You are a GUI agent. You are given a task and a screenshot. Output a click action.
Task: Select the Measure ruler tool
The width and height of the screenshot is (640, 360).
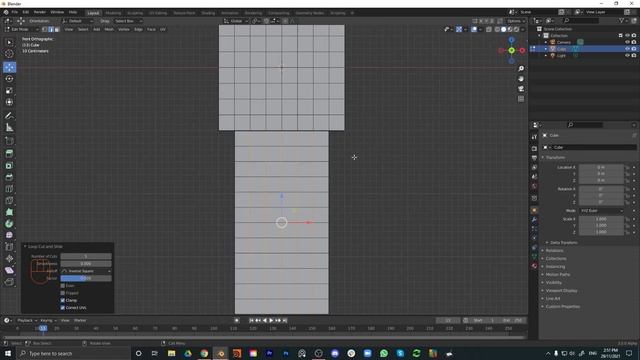coord(9,128)
